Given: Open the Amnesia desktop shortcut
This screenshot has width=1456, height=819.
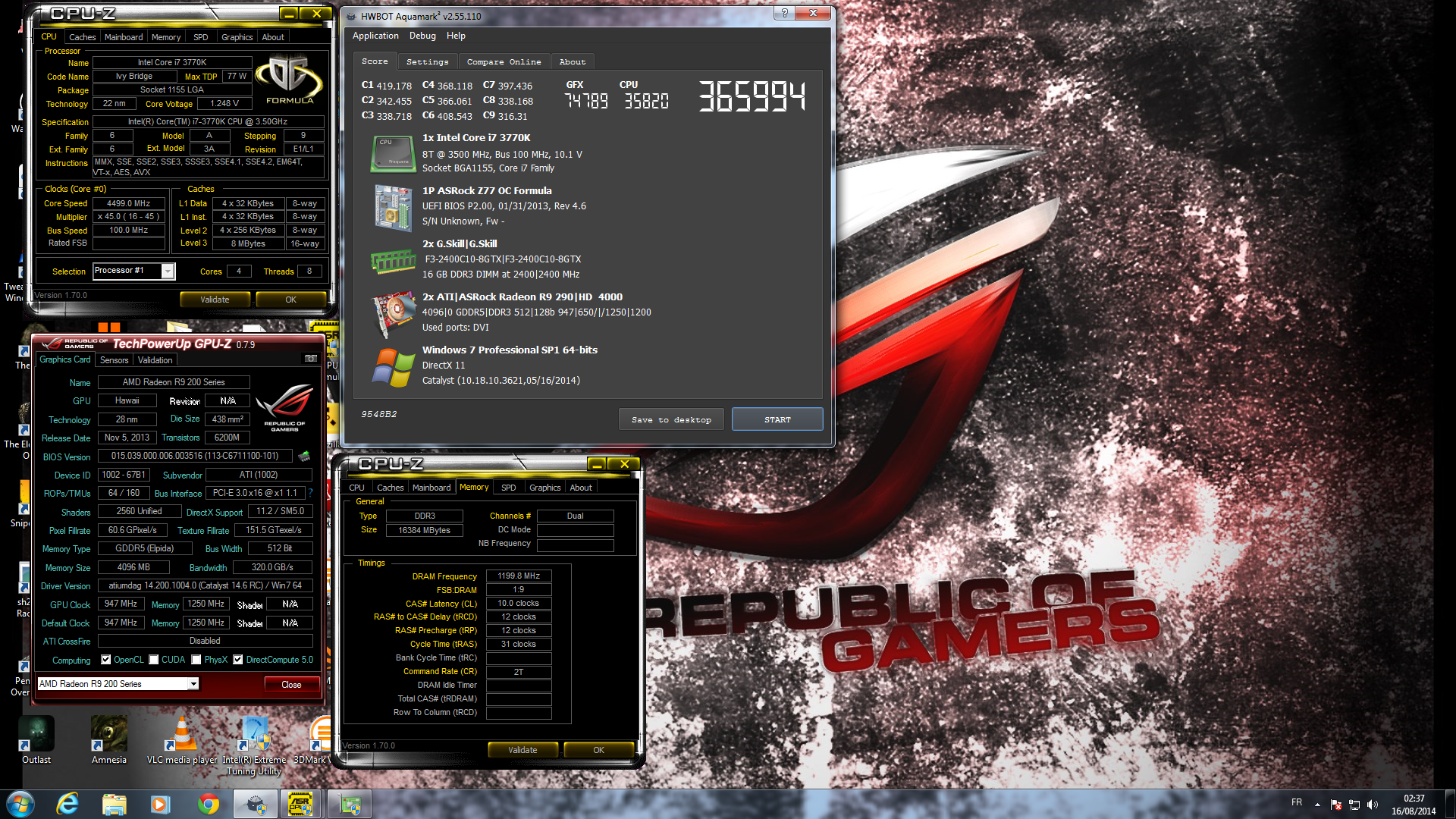Looking at the screenshot, I should (109, 741).
